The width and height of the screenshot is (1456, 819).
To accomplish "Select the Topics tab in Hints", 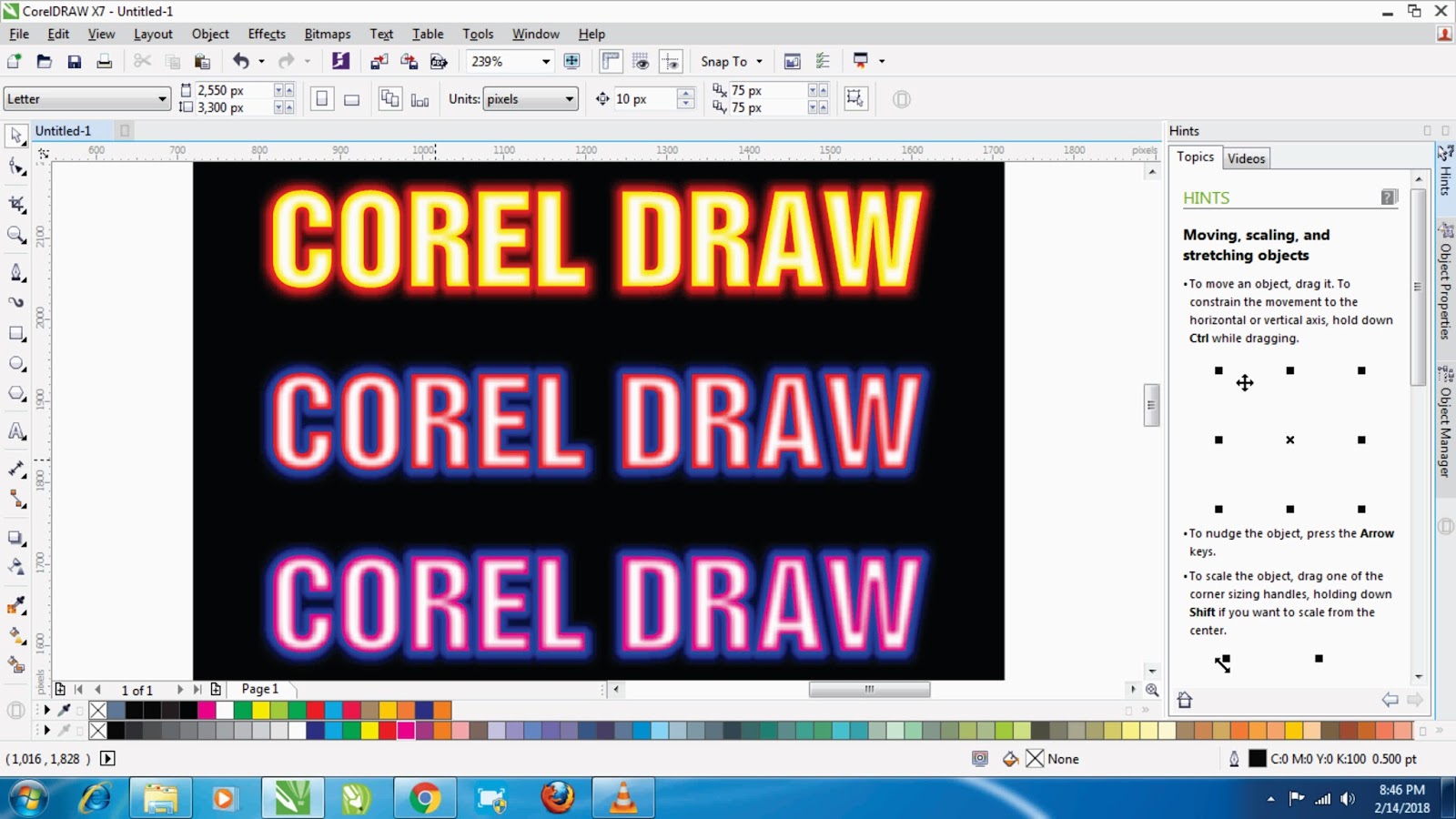I will pyautogui.click(x=1195, y=157).
